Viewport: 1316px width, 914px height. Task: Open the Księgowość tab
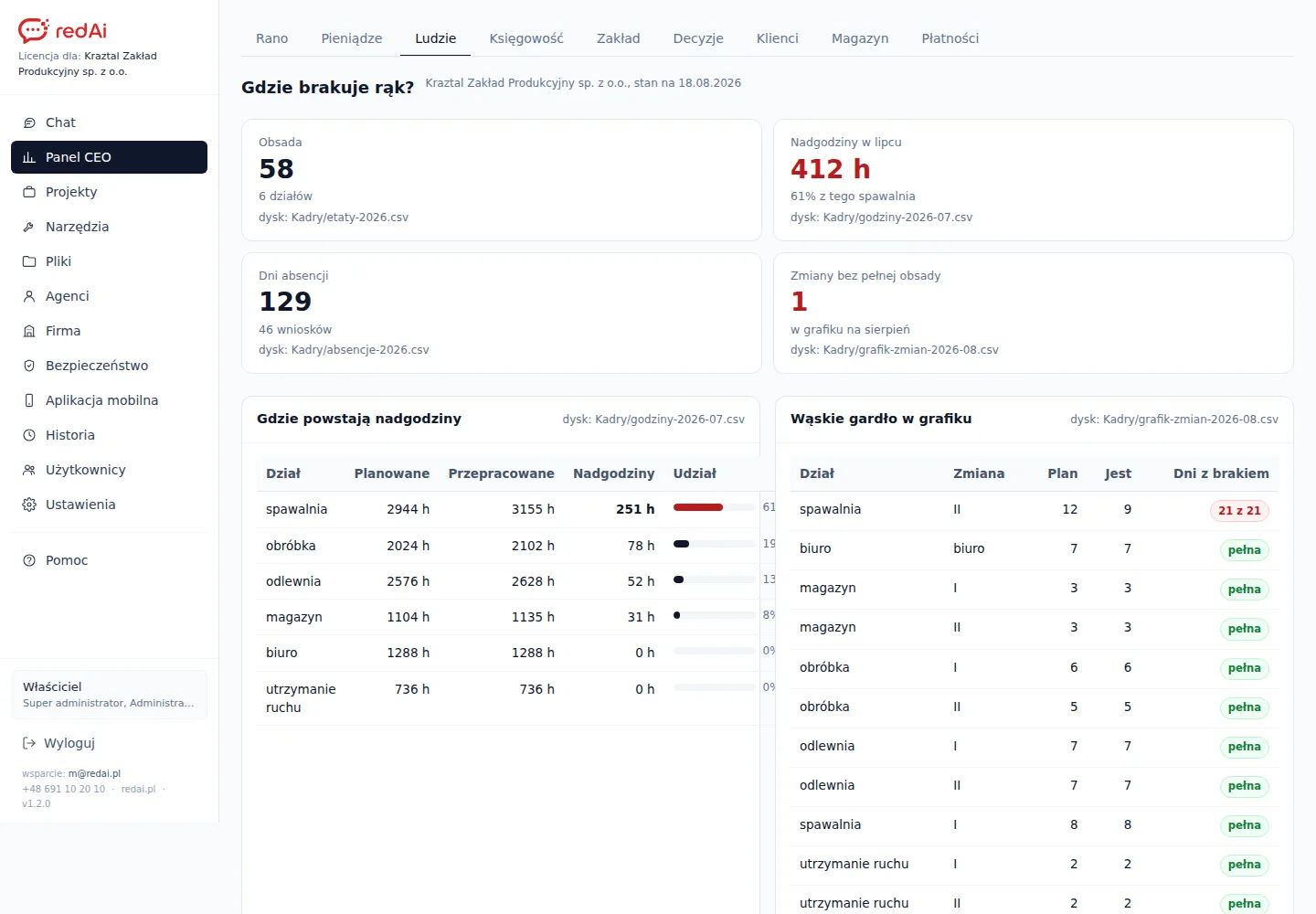[x=526, y=38]
